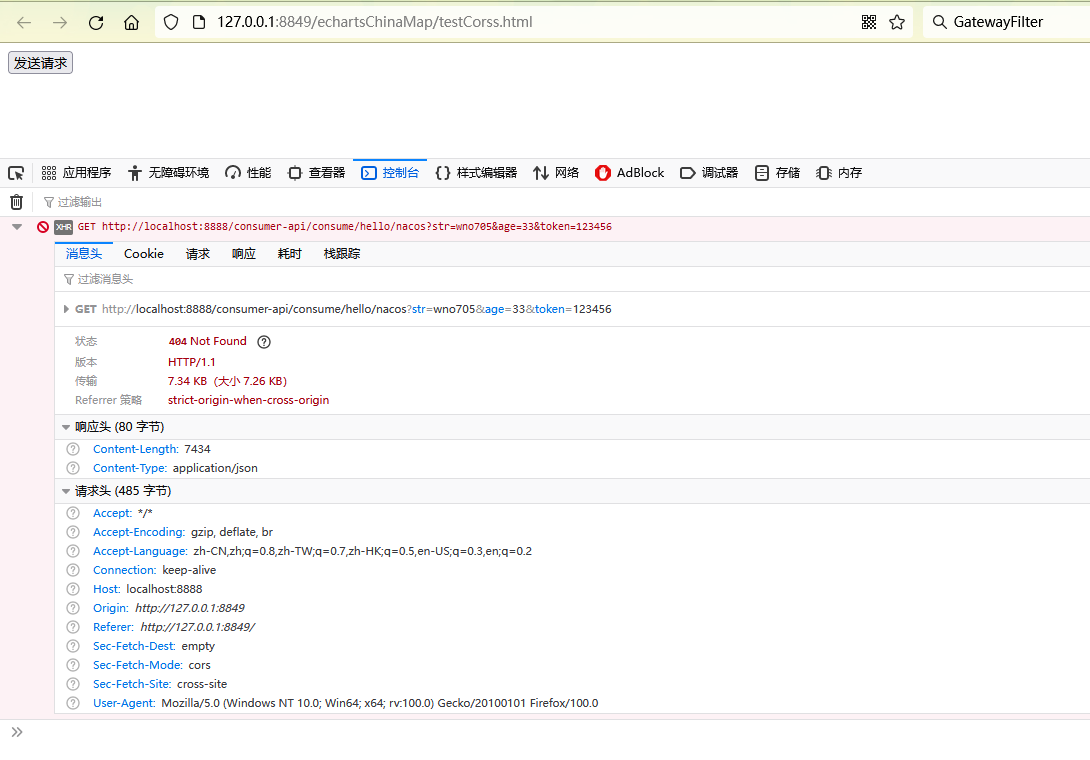The height and width of the screenshot is (760, 1090).
Task: Clear console output with trash icon
Action: click(x=16, y=202)
